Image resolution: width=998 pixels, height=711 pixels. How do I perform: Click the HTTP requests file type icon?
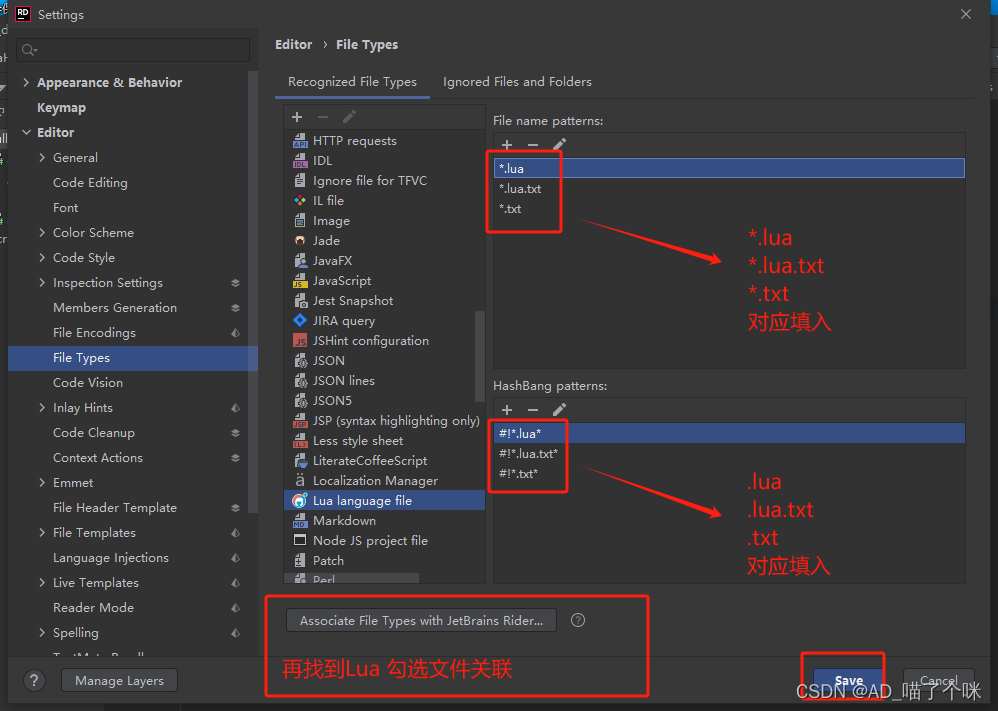coord(300,141)
